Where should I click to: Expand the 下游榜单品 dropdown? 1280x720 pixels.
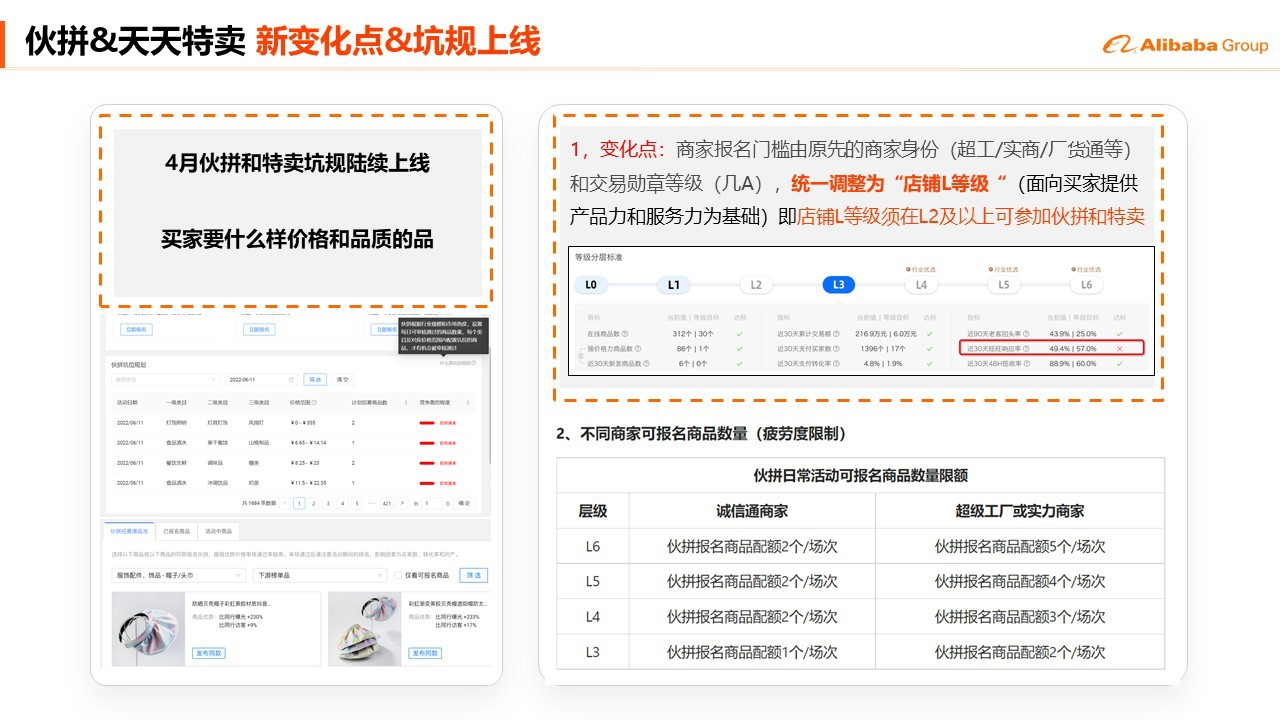coord(319,576)
